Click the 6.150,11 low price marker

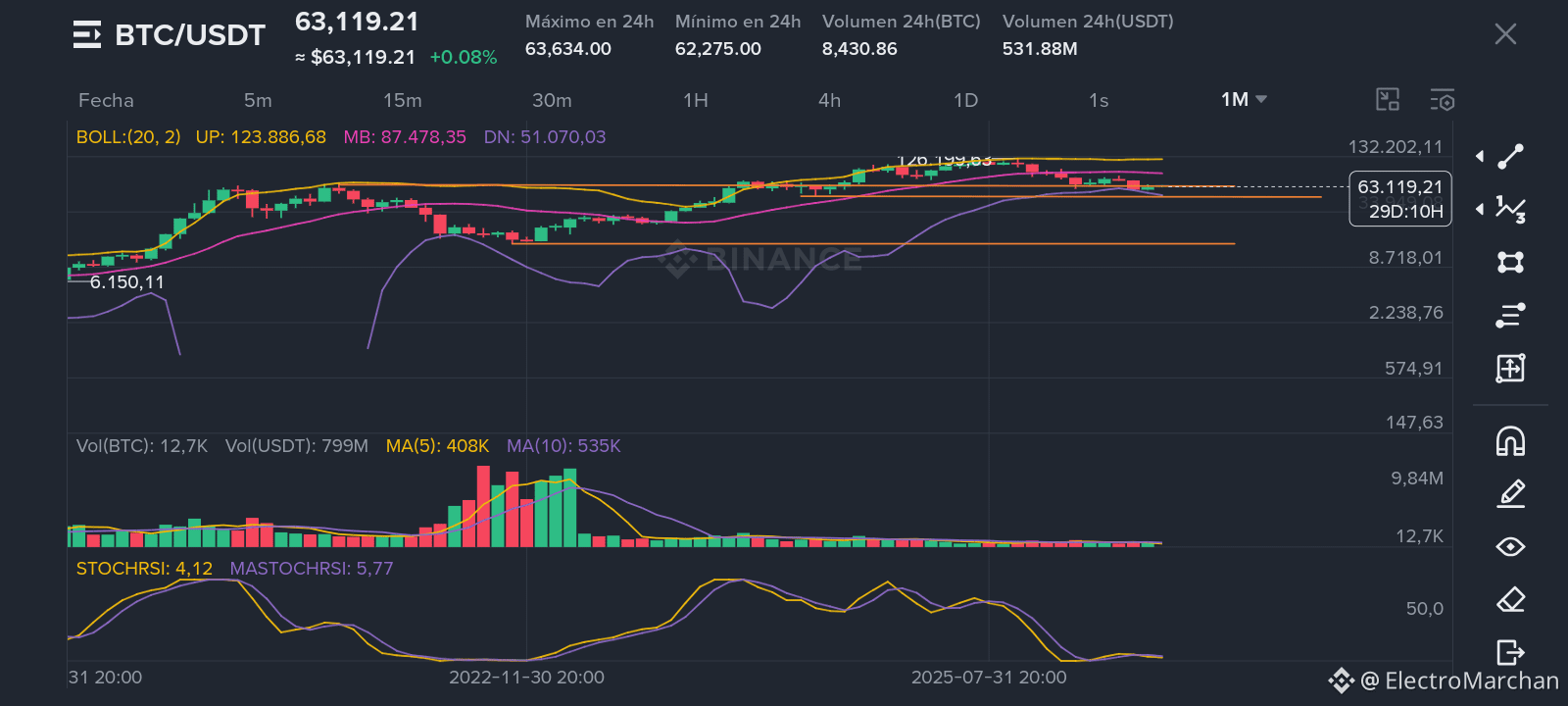[x=127, y=282]
